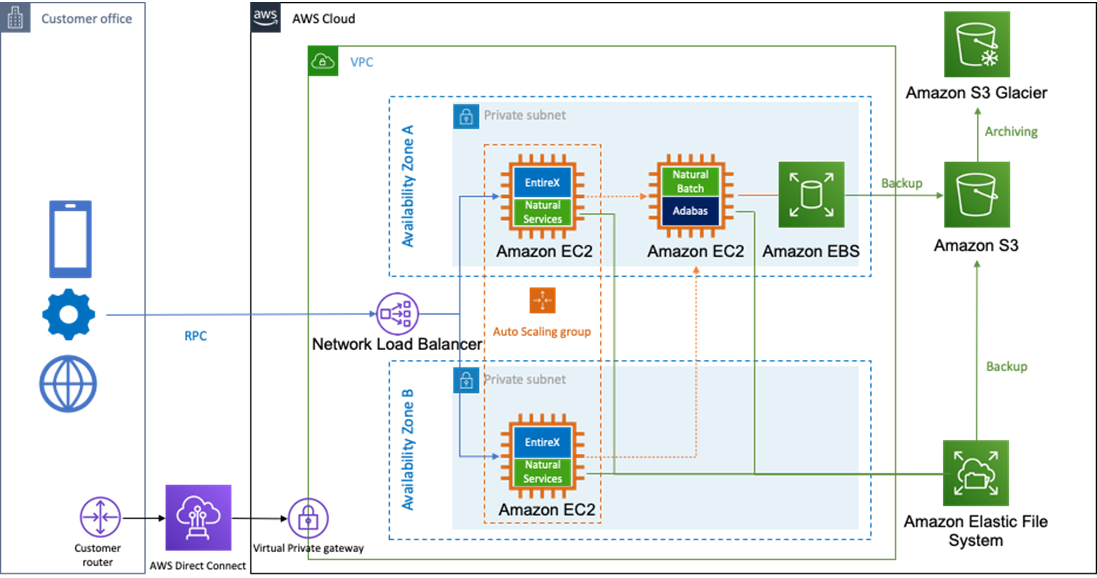
Task: Click the Amazon S3 Glacier bucket icon
Action: coord(977,44)
